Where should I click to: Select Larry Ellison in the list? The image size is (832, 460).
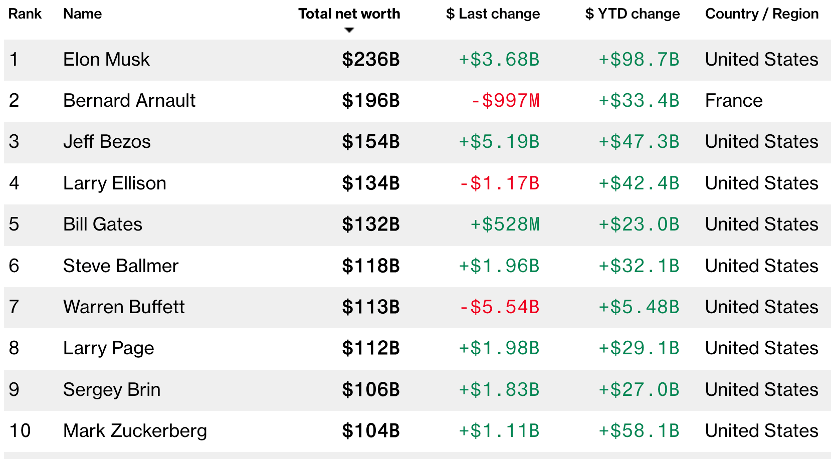click(x=114, y=183)
